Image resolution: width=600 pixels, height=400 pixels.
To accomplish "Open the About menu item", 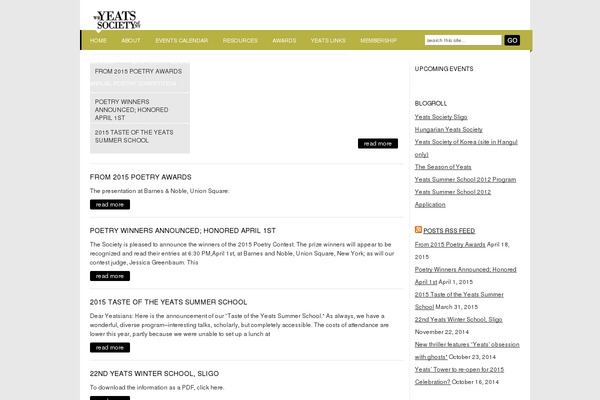I will 131,41.
